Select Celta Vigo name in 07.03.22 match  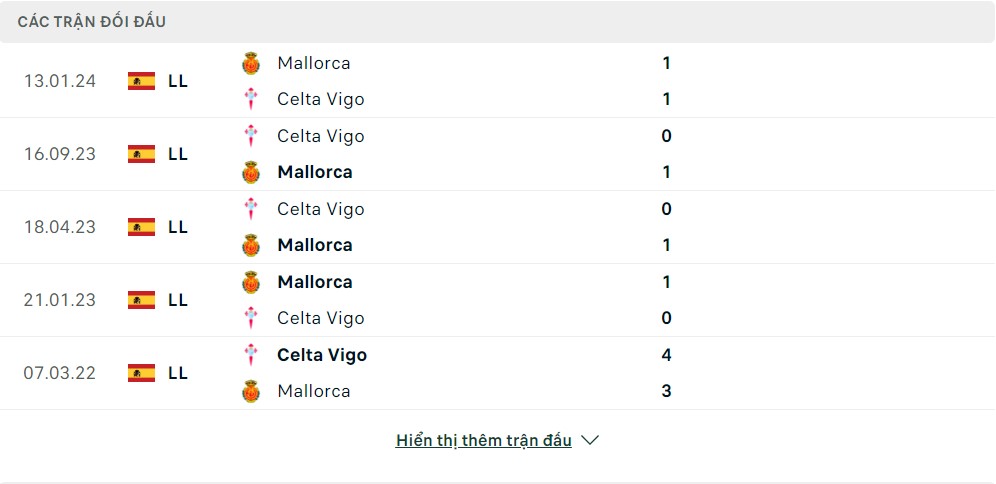(322, 355)
